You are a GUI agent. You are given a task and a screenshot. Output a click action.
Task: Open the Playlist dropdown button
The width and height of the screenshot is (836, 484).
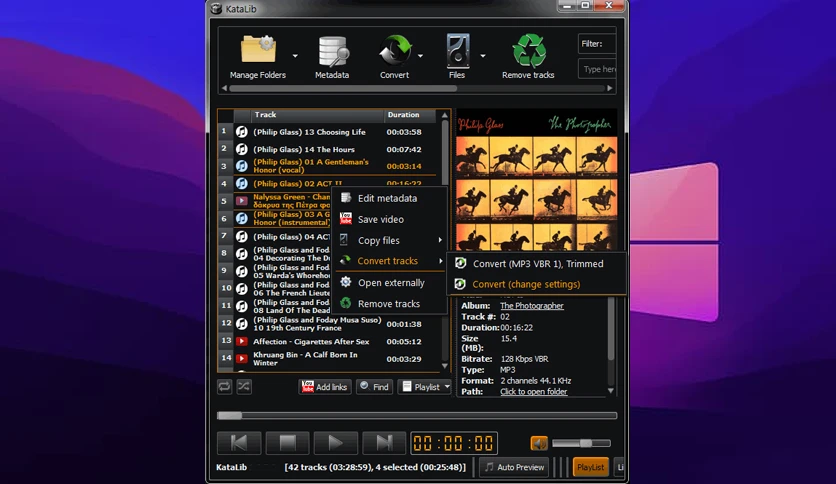tap(425, 387)
